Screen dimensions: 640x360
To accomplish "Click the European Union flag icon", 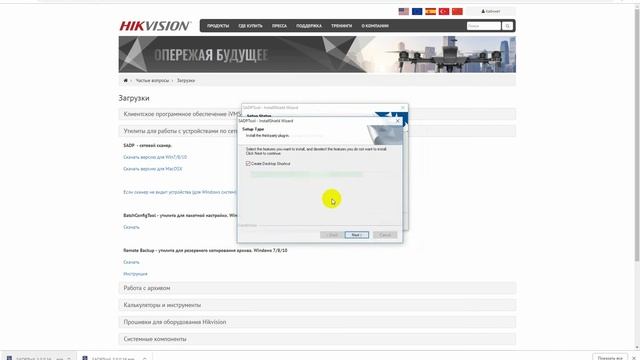I will (417, 11).
